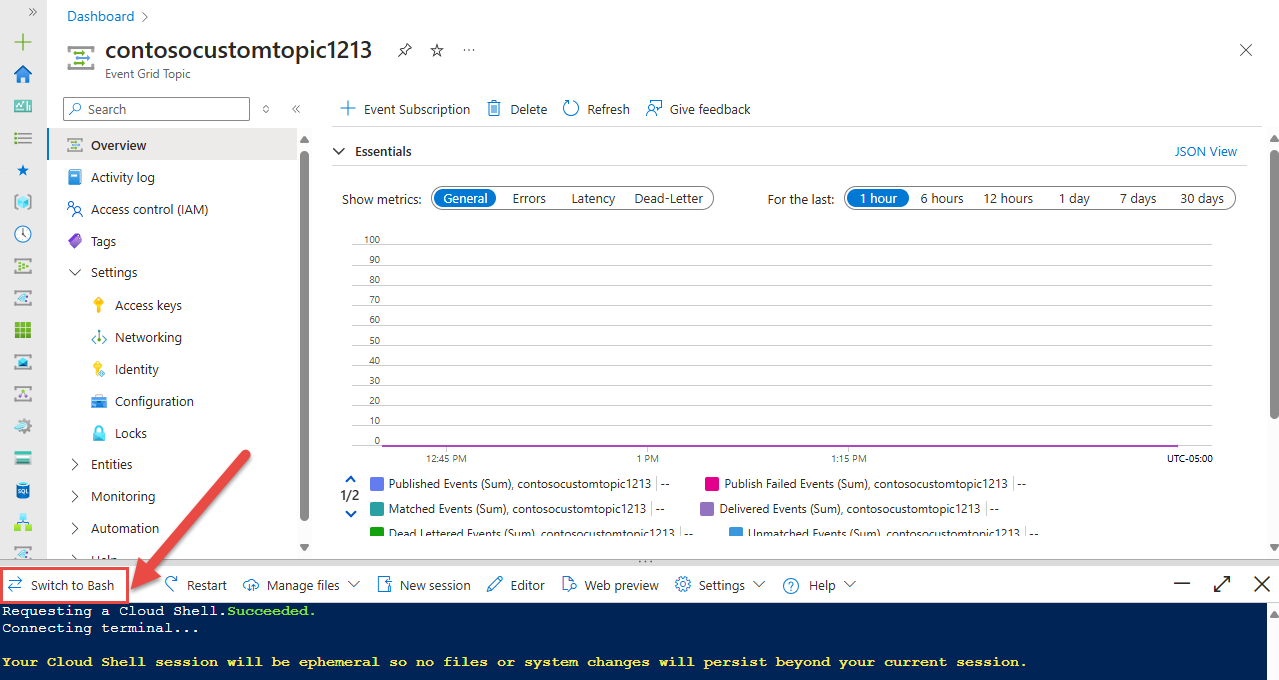Mark the topic as favorite using the star
The height and width of the screenshot is (680, 1279).
[x=436, y=50]
